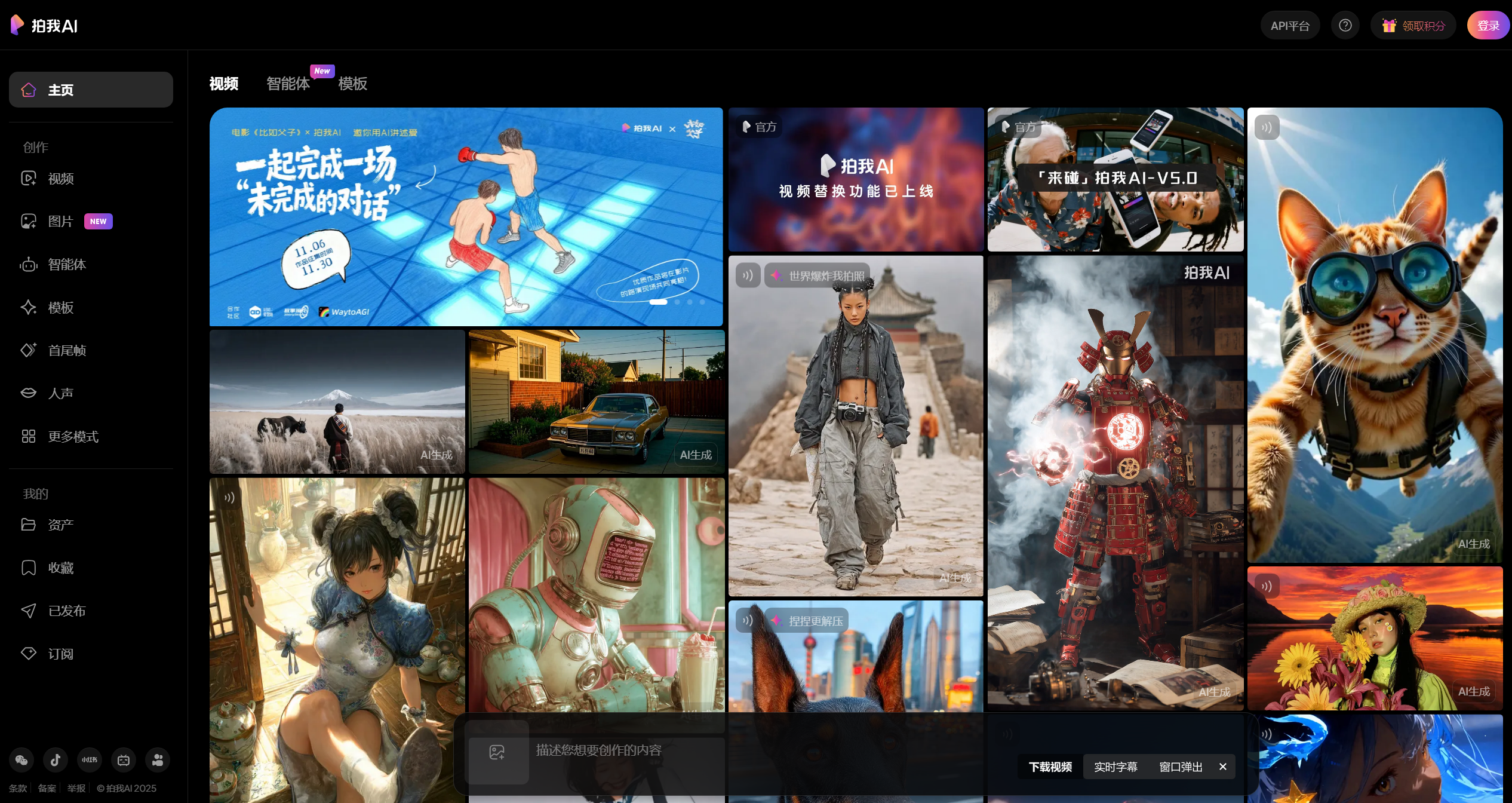Unmute sound on the goggles cat video
Image resolution: width=1512 pixels, height=803 pixels.
coord(1267,127)
